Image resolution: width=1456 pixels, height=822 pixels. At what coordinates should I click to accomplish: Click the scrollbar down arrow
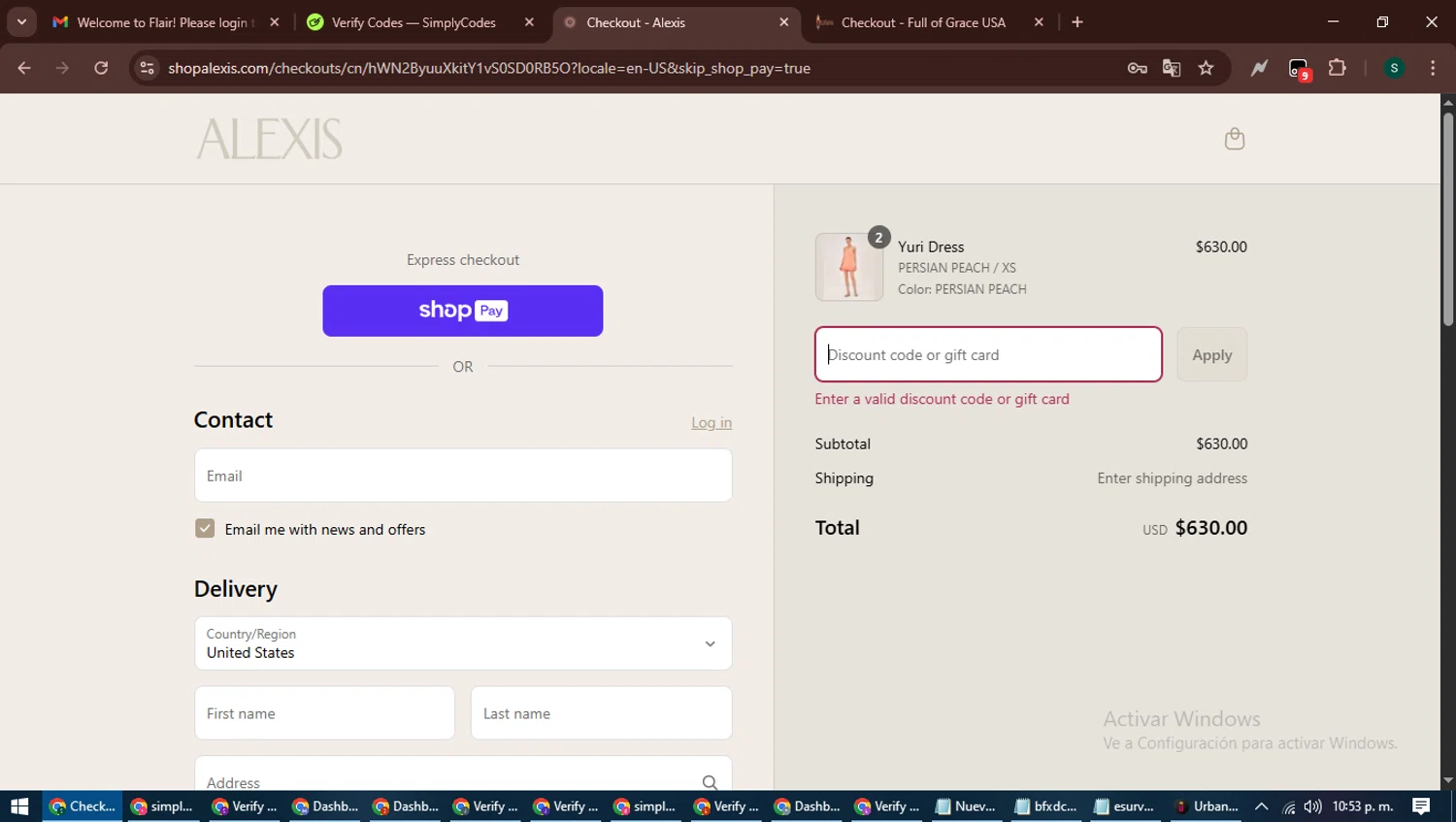point(1447,780)
